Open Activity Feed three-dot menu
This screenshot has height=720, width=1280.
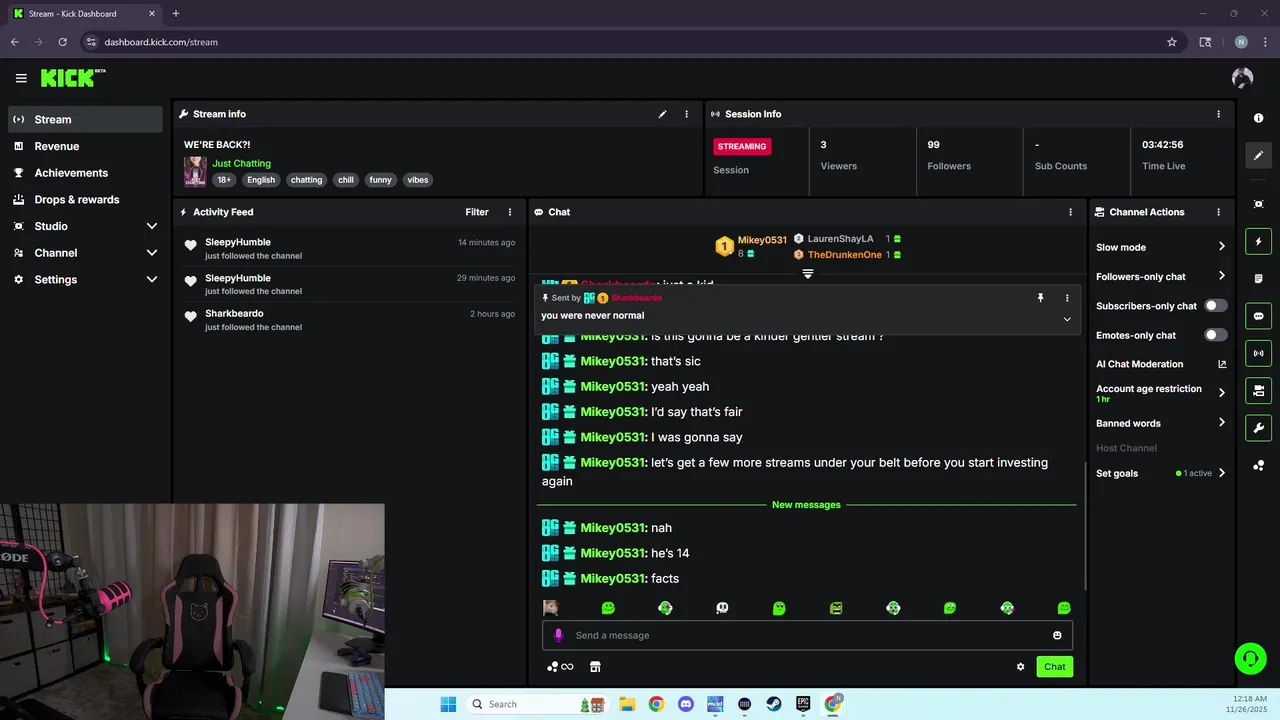tap(510, 212)
